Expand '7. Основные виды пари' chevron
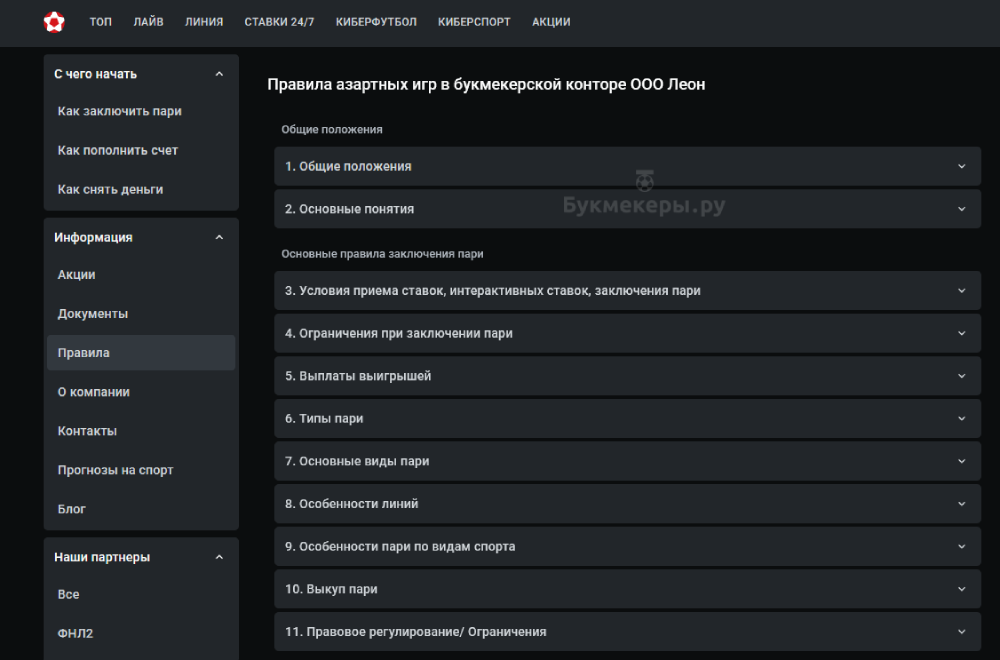The image size is (1000, 660). pos(962,461)
